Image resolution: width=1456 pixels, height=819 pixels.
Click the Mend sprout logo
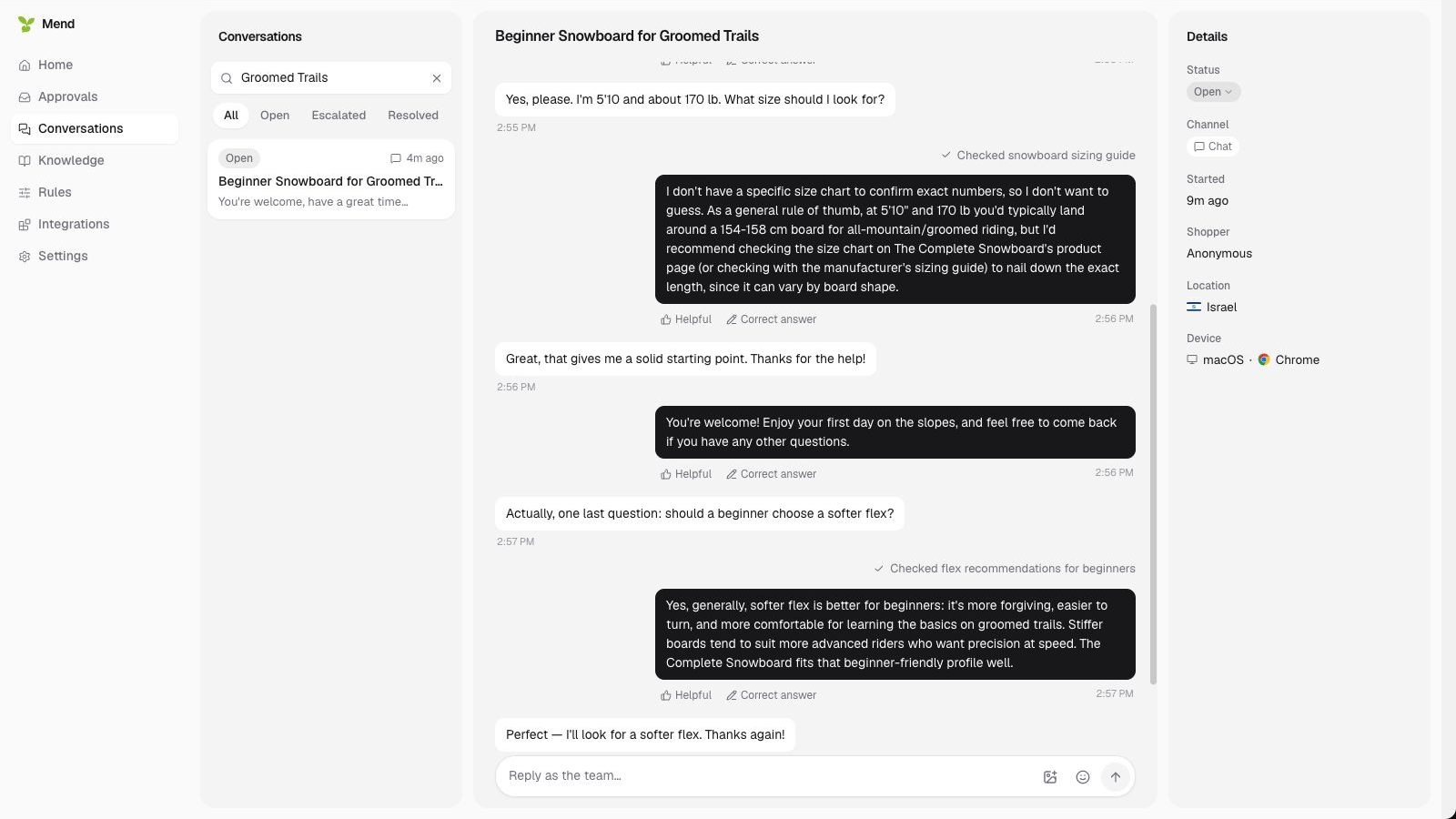pyautogui.click(x=26, y=25)
